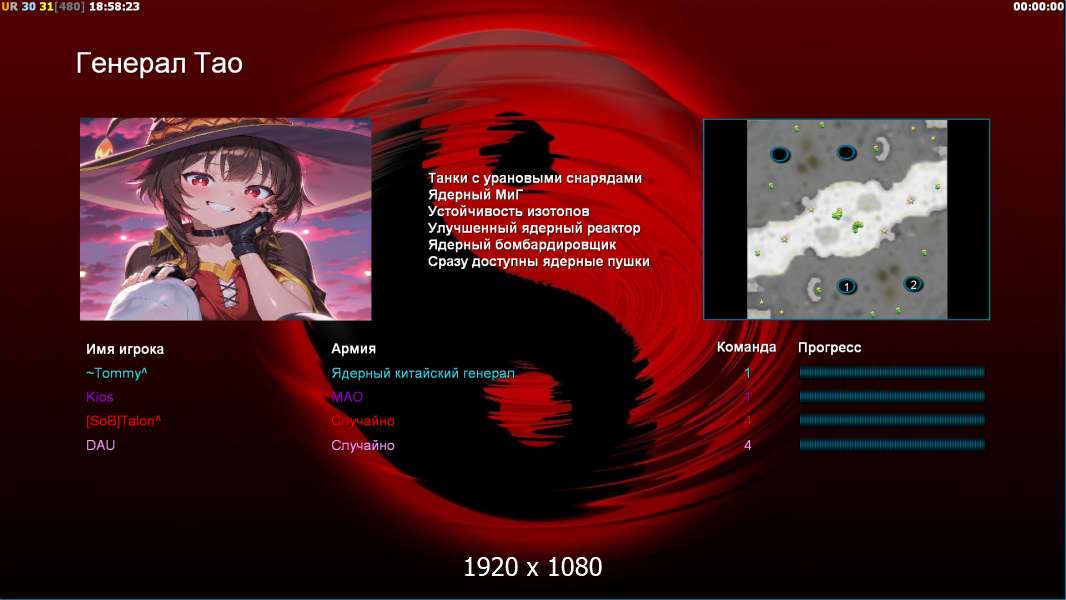Click 'Ядерный бомбардировщик' feature line
1066x600 pixels.
[x=521, y=245]
